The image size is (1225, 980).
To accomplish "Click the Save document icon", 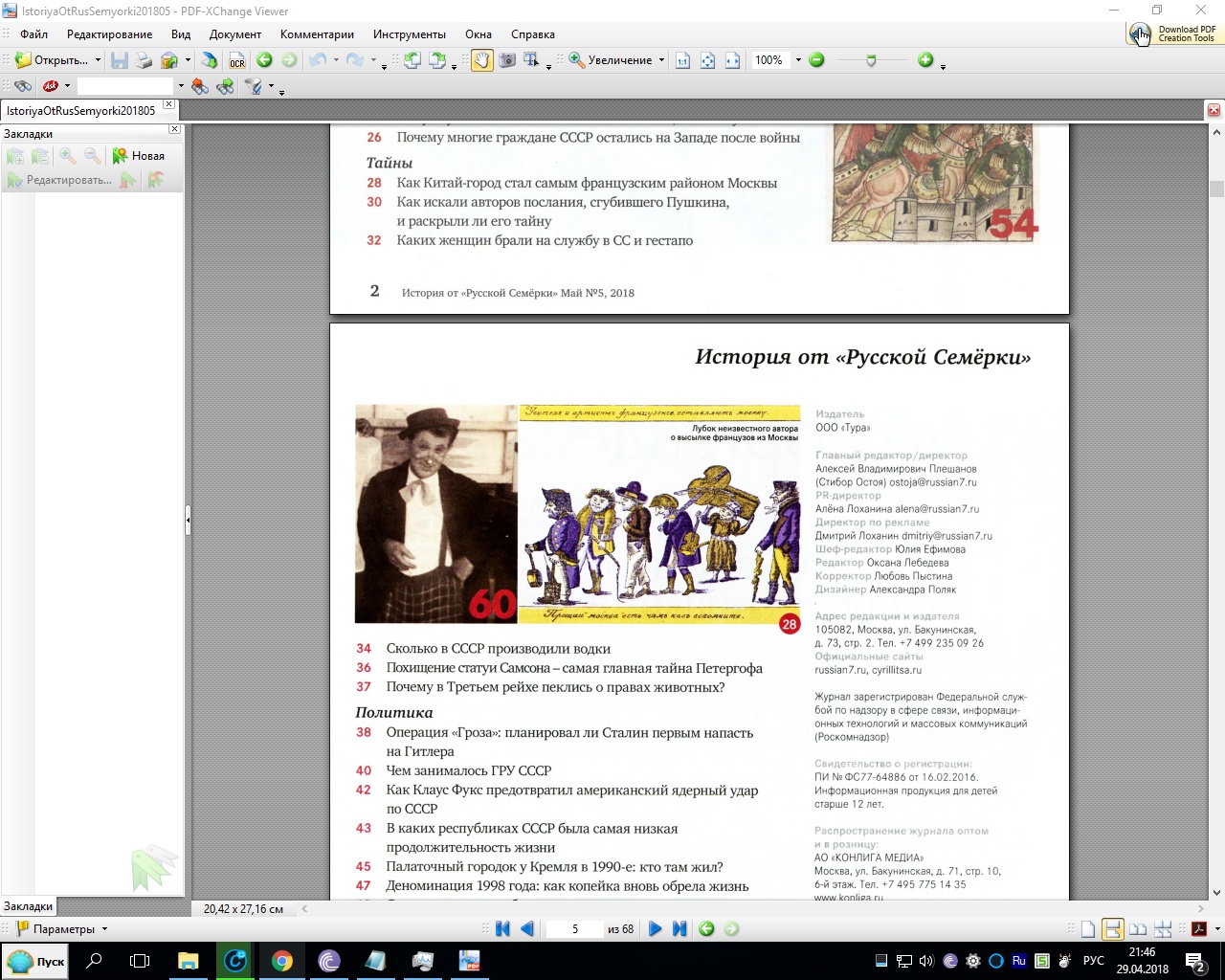I will (x=120, y=60).
